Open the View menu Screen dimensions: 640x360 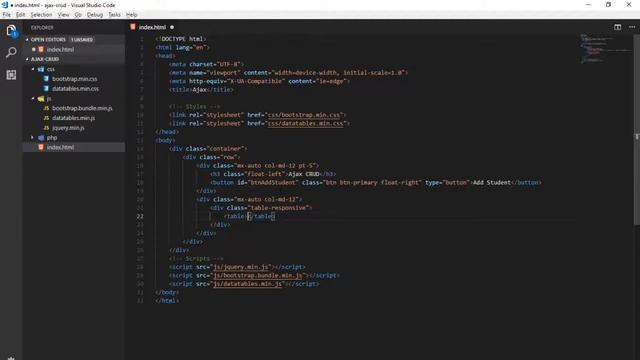63,15
